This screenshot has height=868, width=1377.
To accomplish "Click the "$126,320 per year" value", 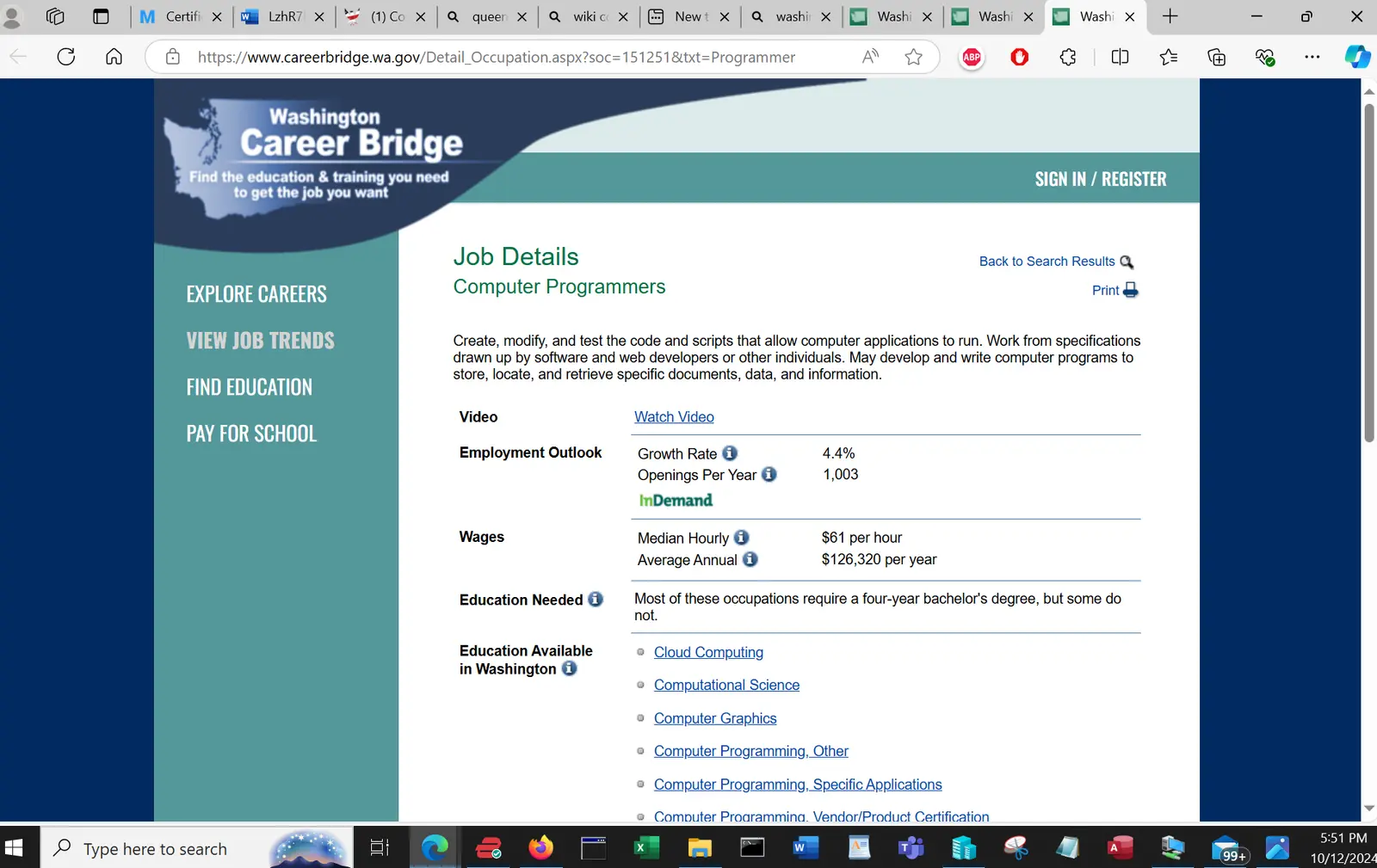I will (879, 559).
